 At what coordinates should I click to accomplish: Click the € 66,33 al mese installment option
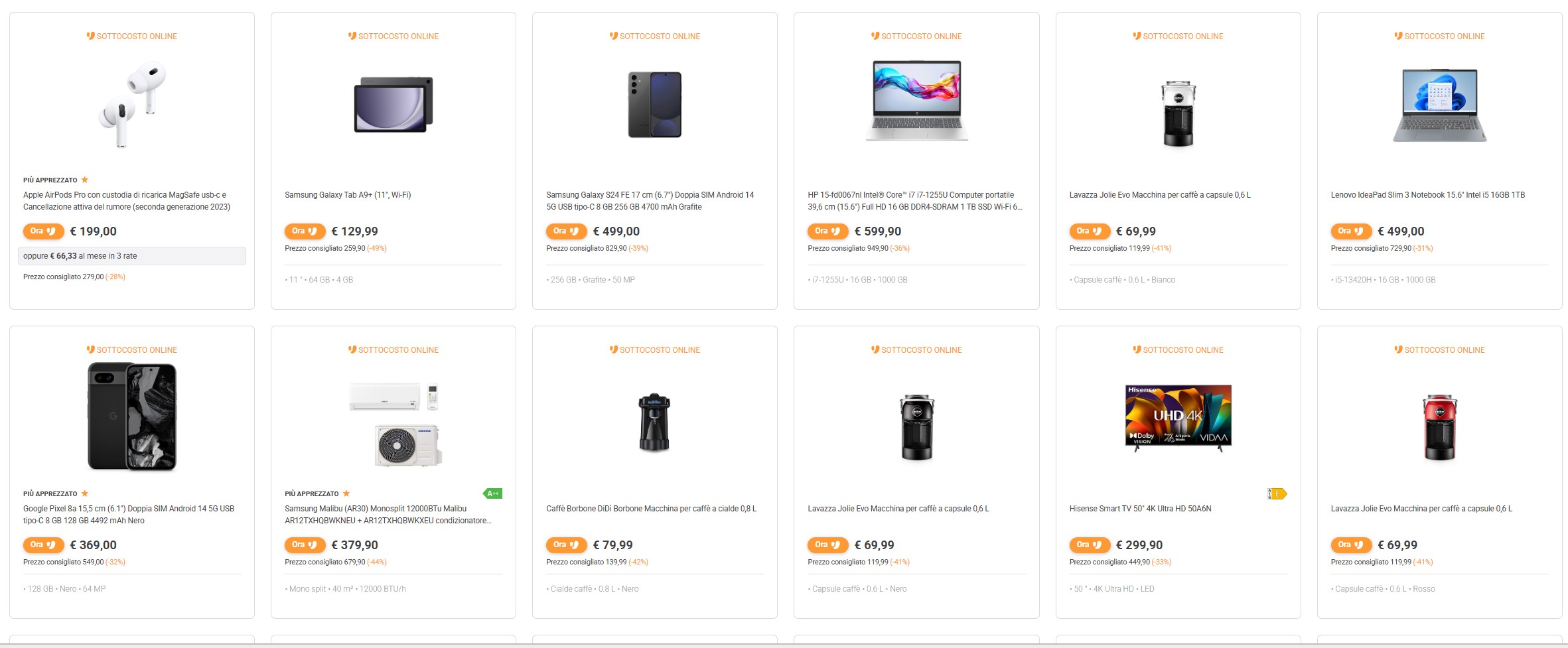coord(132,256)
